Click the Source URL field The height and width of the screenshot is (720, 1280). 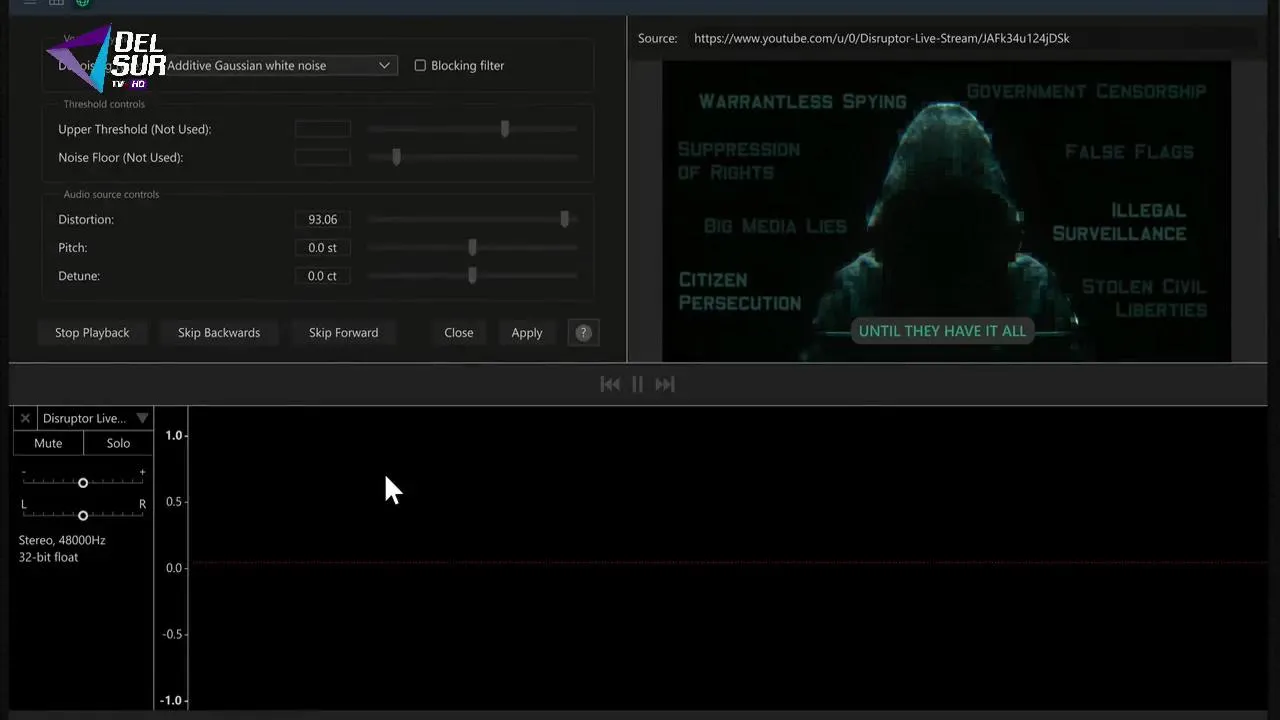tap(970, 38)
